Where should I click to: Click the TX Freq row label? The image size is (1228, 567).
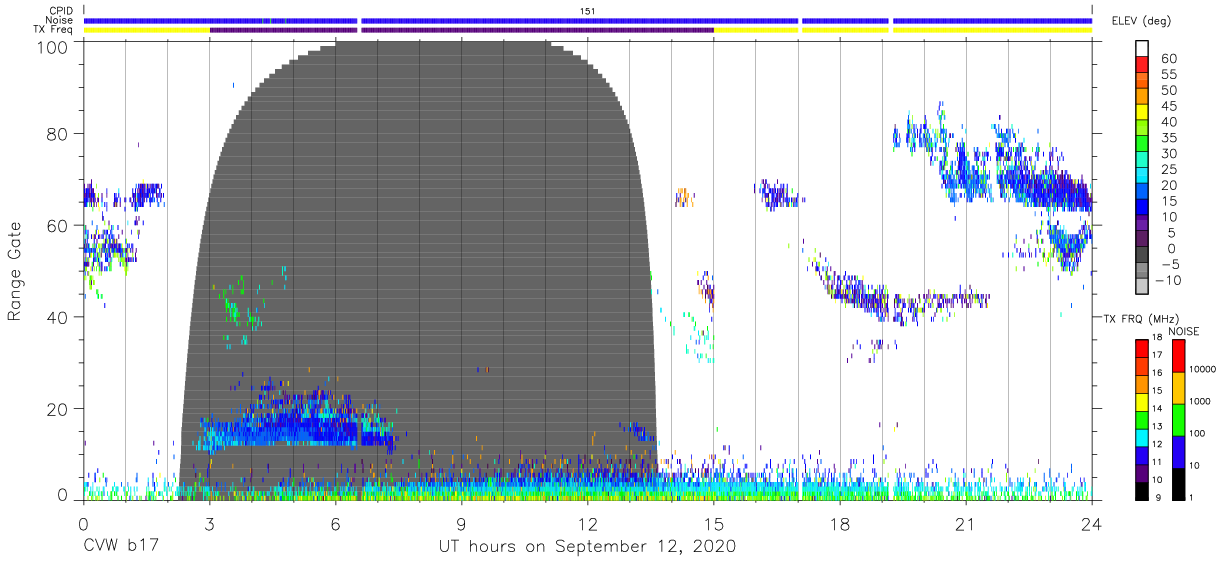[x=55, y=30]
